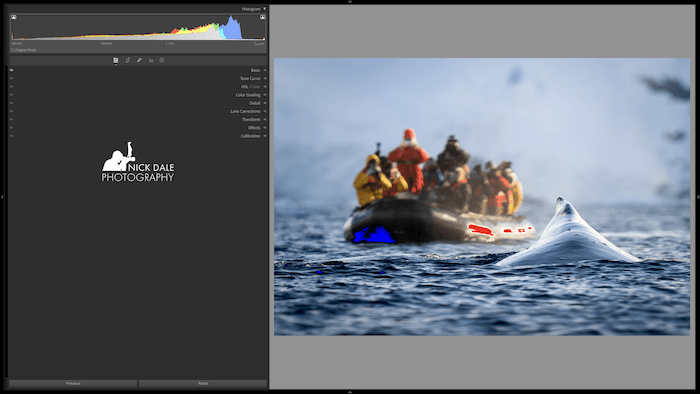This screenshot has width=700, height=394.
Task: Expand the Transform panel triangle
Action: coord(265,119)
